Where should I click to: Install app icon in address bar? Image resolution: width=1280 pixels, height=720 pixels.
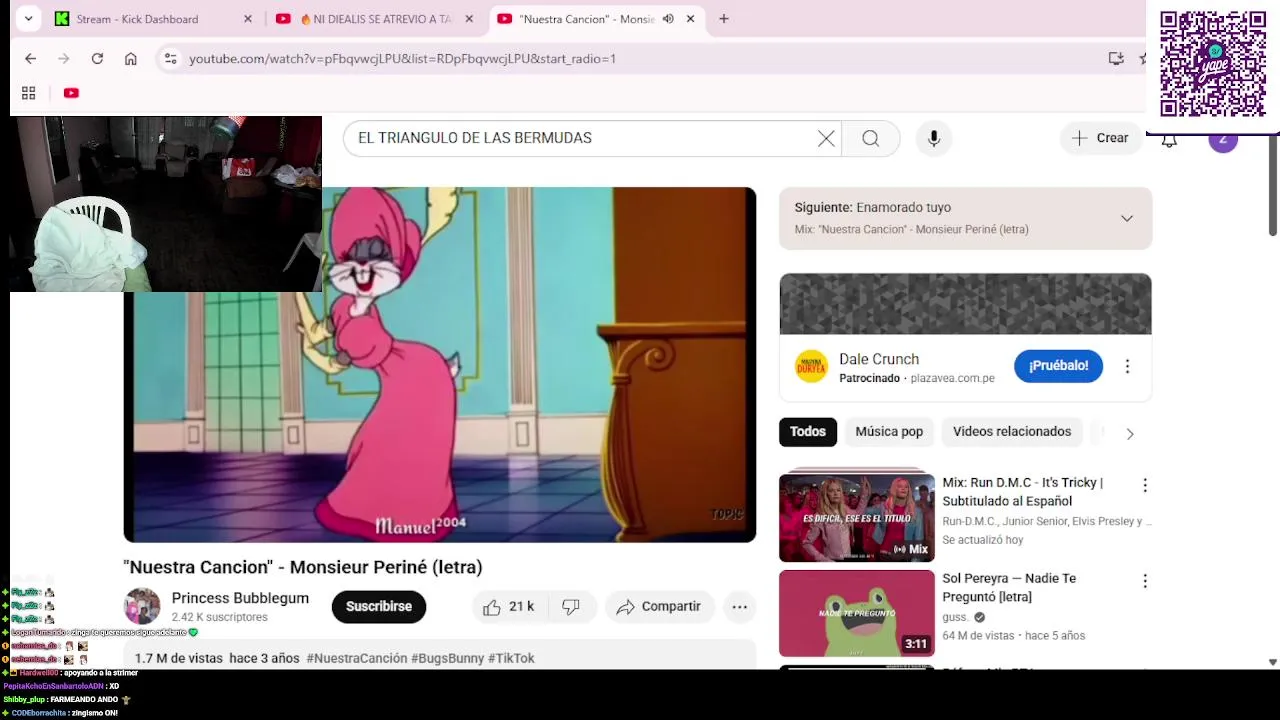1116,59
